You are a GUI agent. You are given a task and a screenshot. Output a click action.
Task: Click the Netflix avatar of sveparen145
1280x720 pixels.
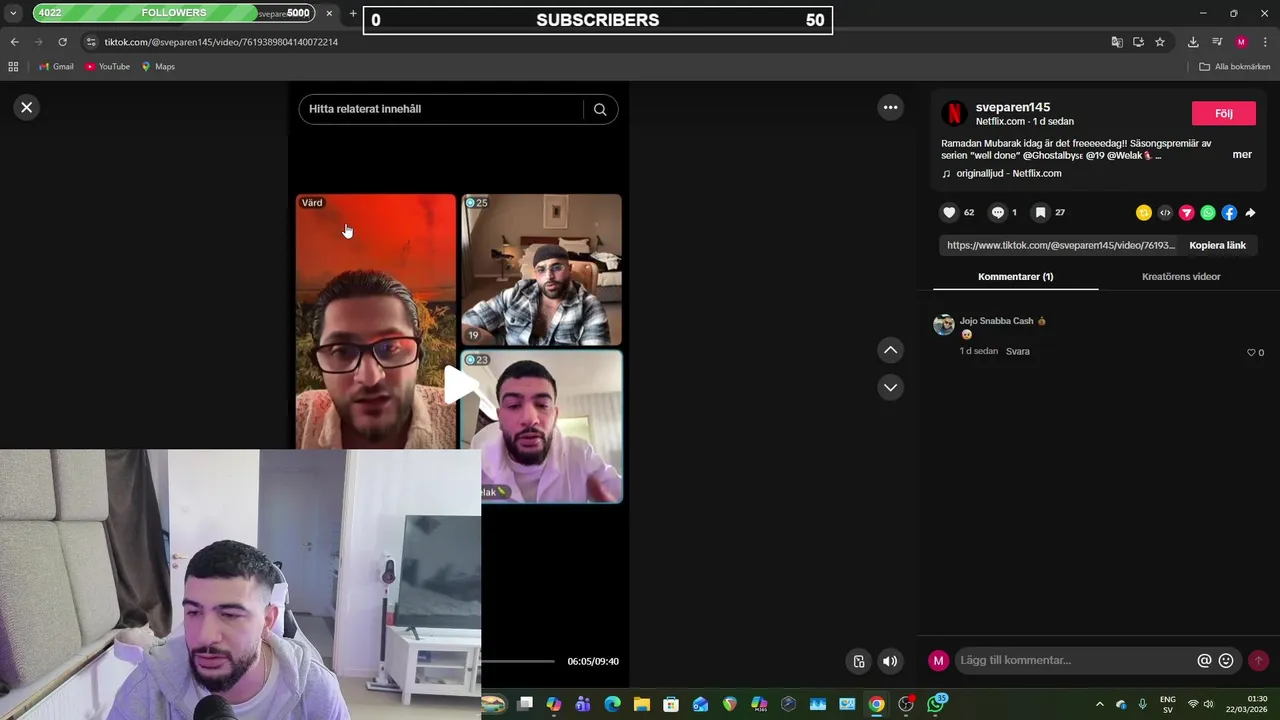pyautogui.click(x=954, y=113)
